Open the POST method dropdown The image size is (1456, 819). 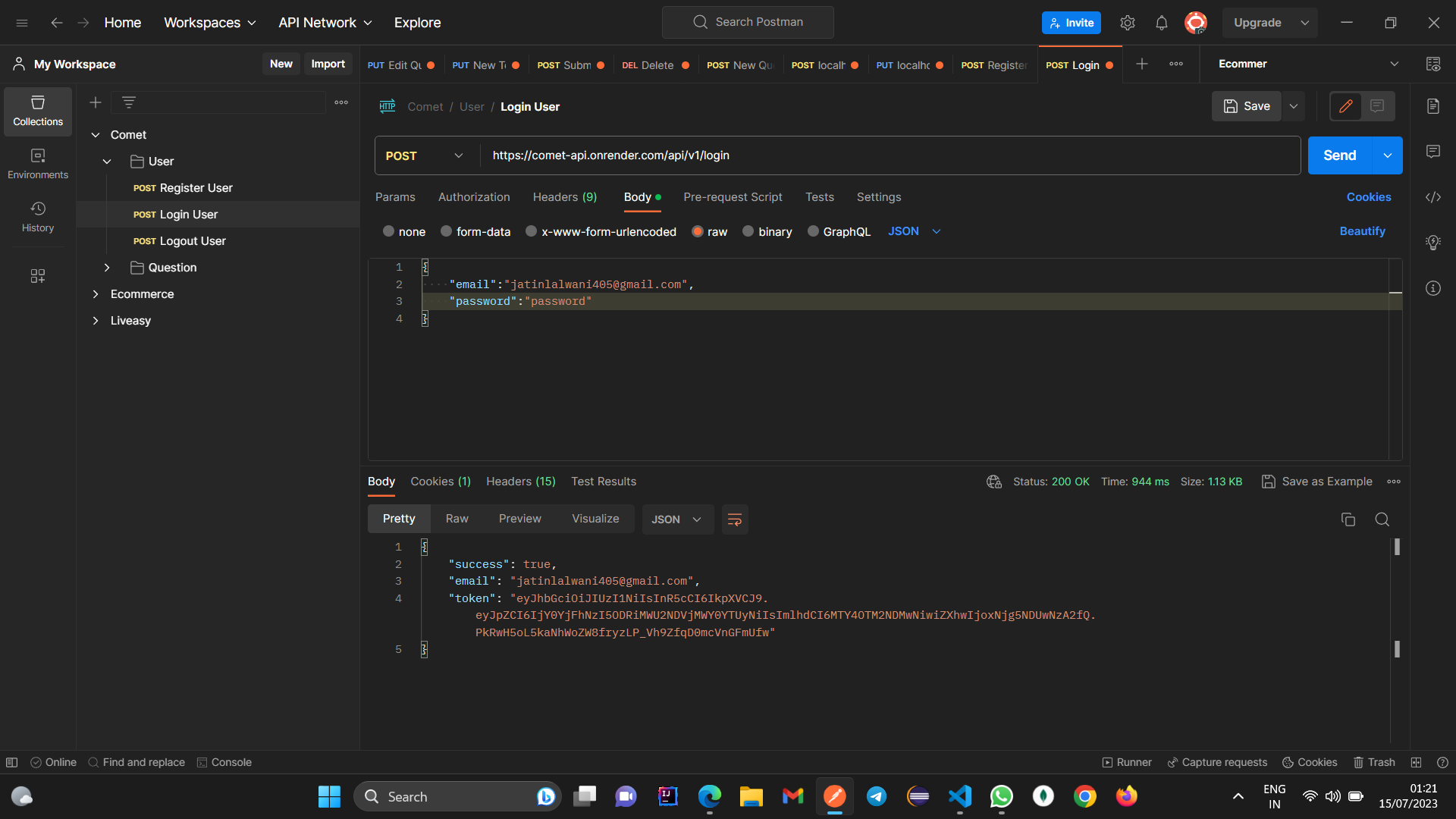coord(423,155)
